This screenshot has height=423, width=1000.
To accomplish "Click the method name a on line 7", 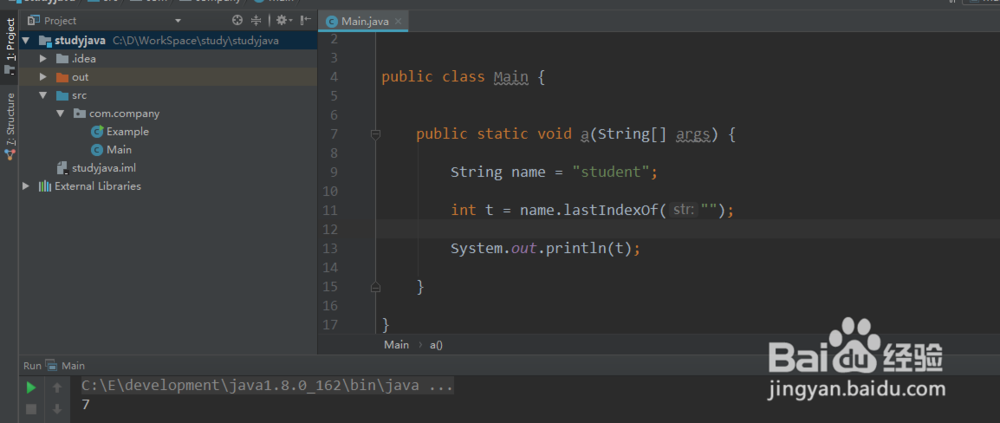I will (584, 135).
